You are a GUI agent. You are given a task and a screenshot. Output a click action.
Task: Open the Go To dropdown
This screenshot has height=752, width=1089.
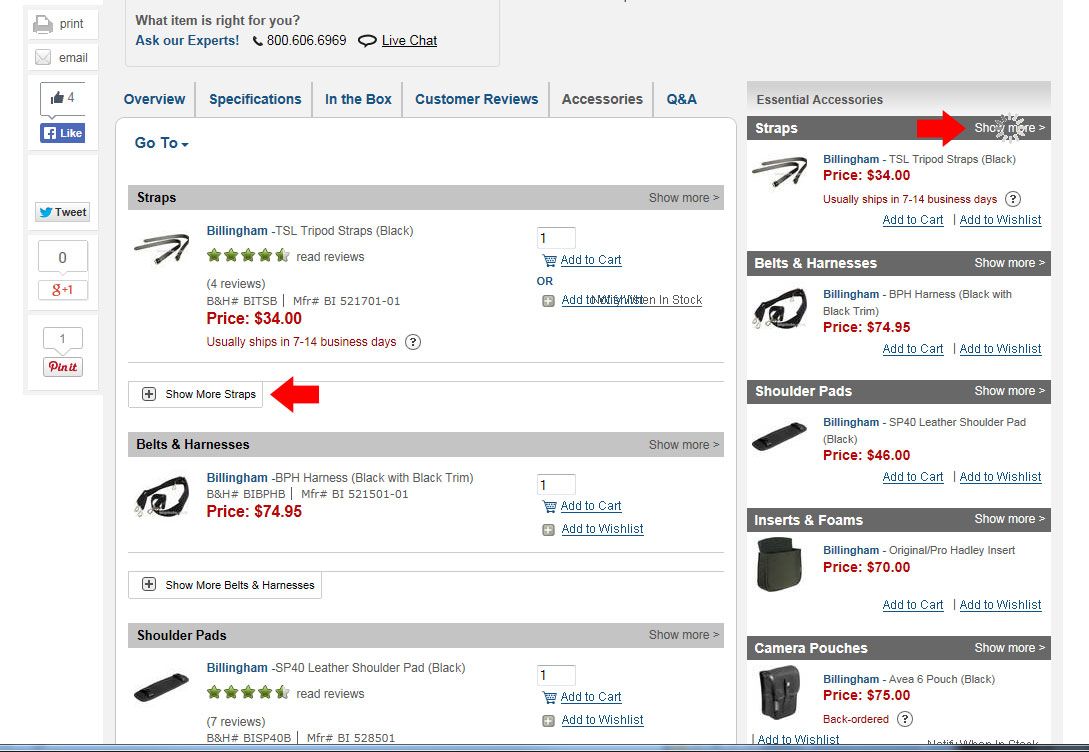[161, 143]
